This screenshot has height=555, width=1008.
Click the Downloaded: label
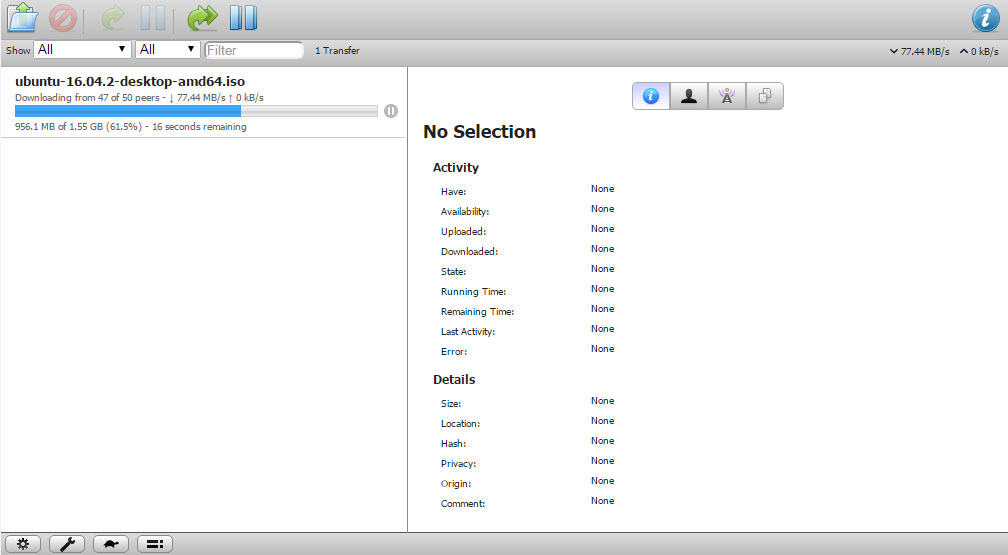[469, 251]
